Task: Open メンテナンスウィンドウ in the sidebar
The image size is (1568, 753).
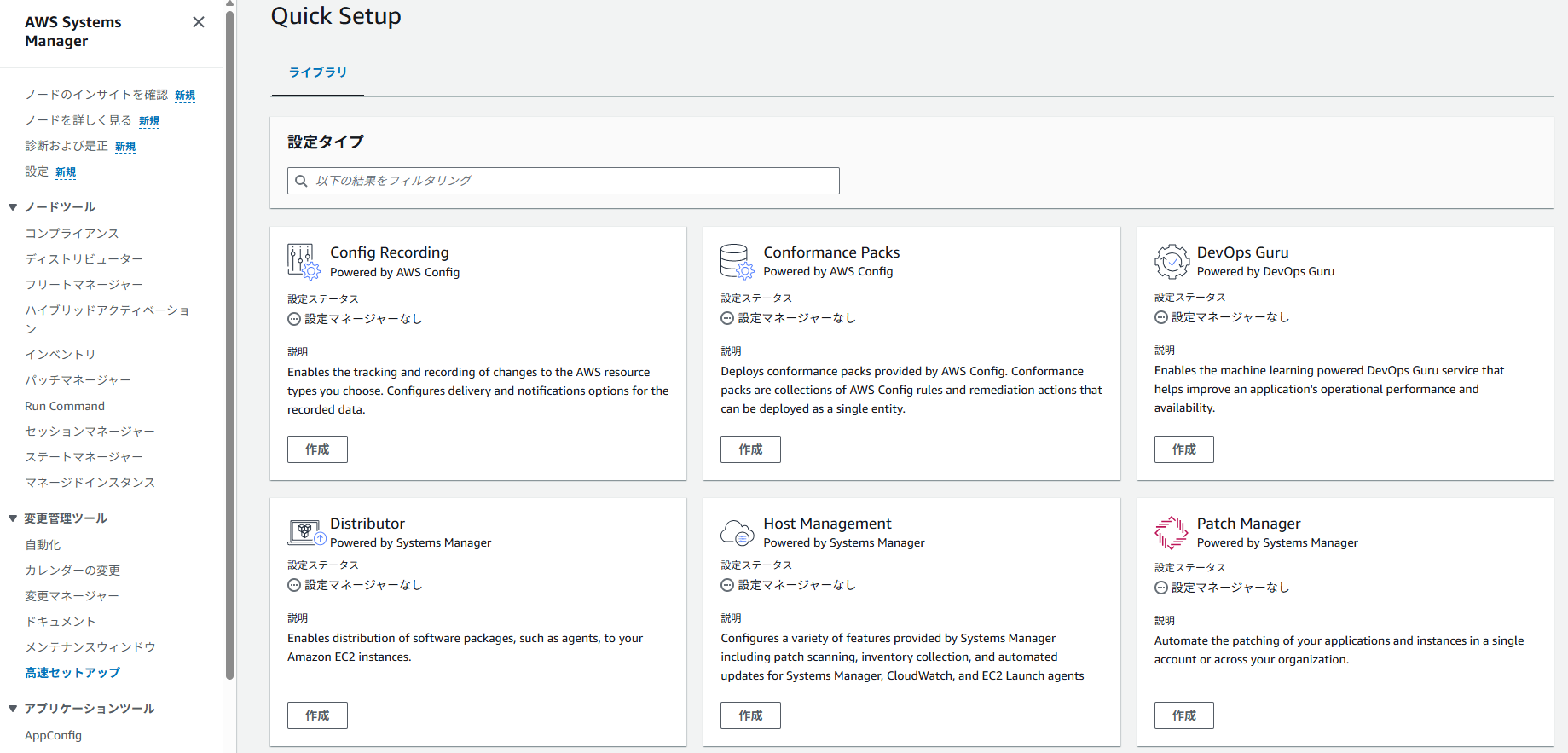Action: 90,647
